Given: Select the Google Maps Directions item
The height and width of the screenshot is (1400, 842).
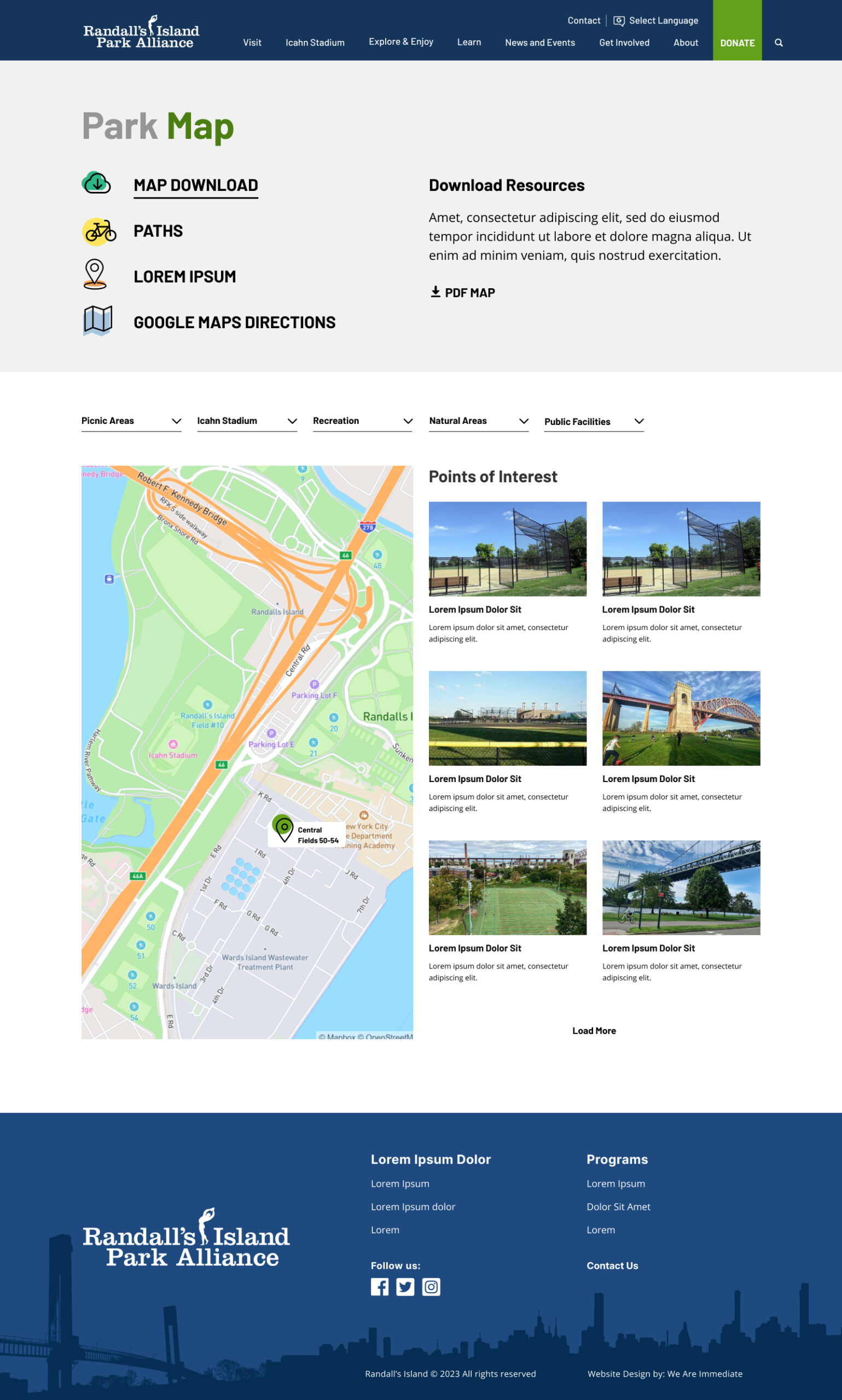Looking at the screenshot, I should (x=234, y=323).
